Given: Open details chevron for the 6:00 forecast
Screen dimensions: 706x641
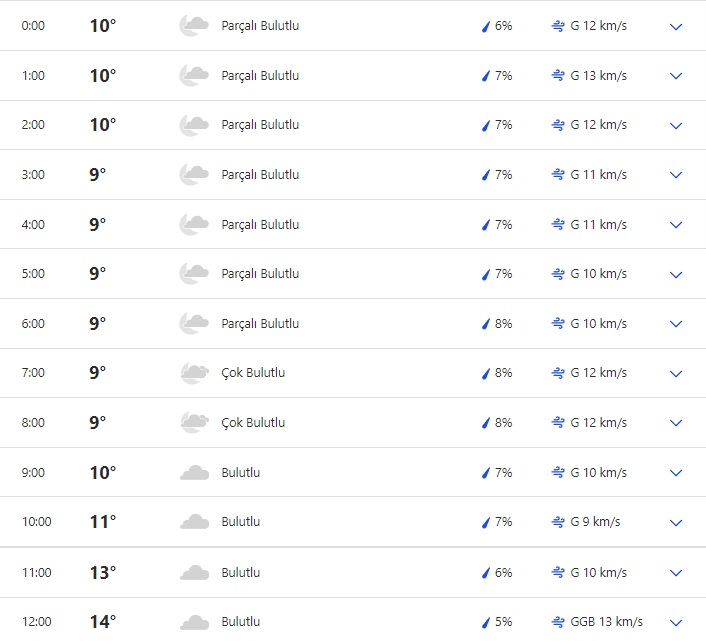Looking at the screenshot, I should point(676,324).
